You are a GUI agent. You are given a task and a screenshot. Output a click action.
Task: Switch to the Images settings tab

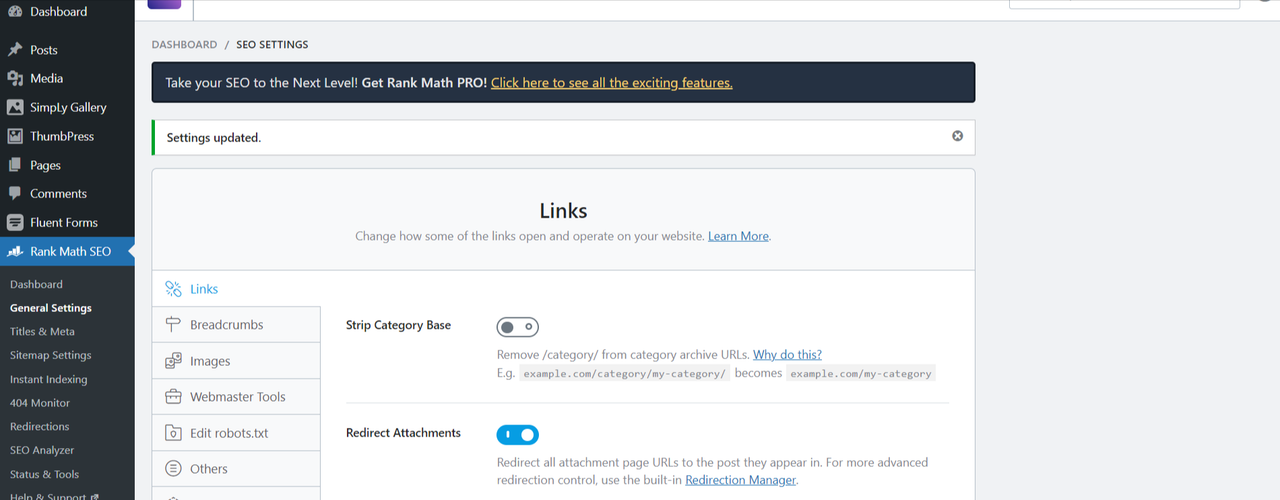coord(236,361)
